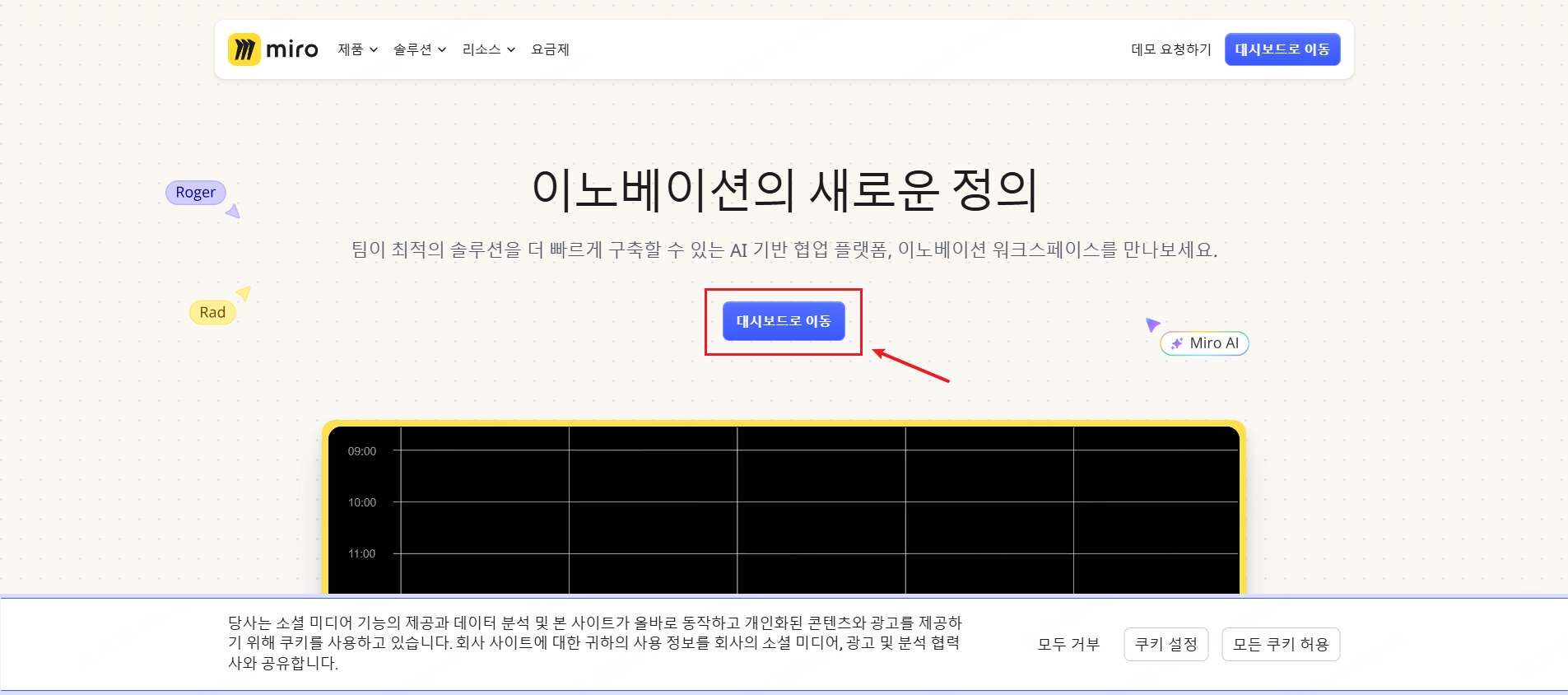The image size is (1568, 695).
Task: Open 쿠키 설정 cookie settings
Action: [x=1166, y=644]
